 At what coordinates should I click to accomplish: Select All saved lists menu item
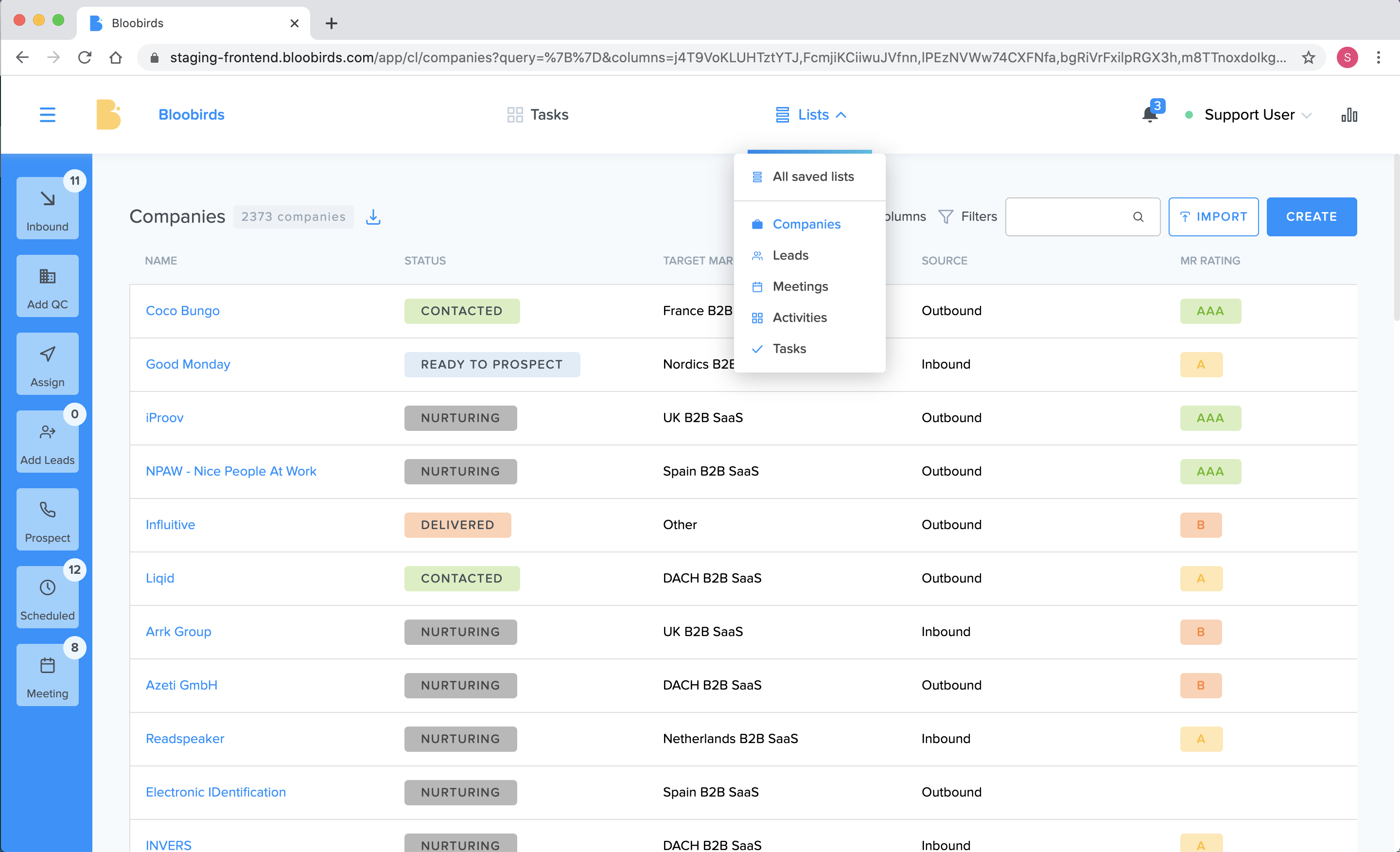click(x=810, y=177)
